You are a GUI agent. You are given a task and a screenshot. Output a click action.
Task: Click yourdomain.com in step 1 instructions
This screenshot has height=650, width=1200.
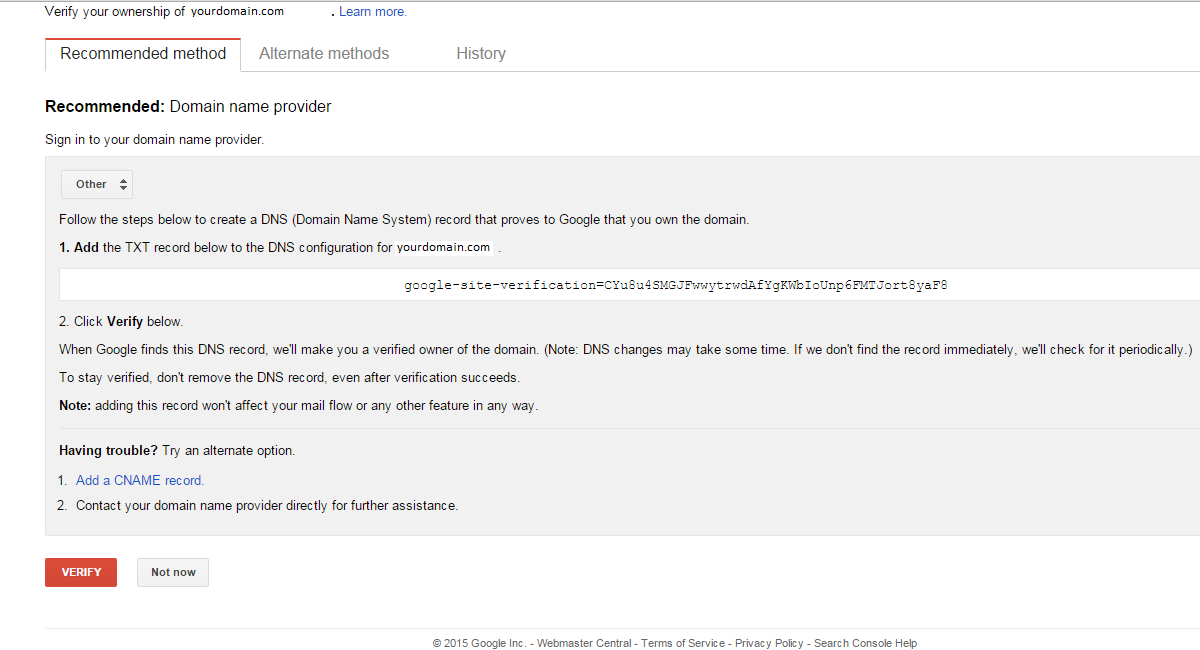[443, 247]
